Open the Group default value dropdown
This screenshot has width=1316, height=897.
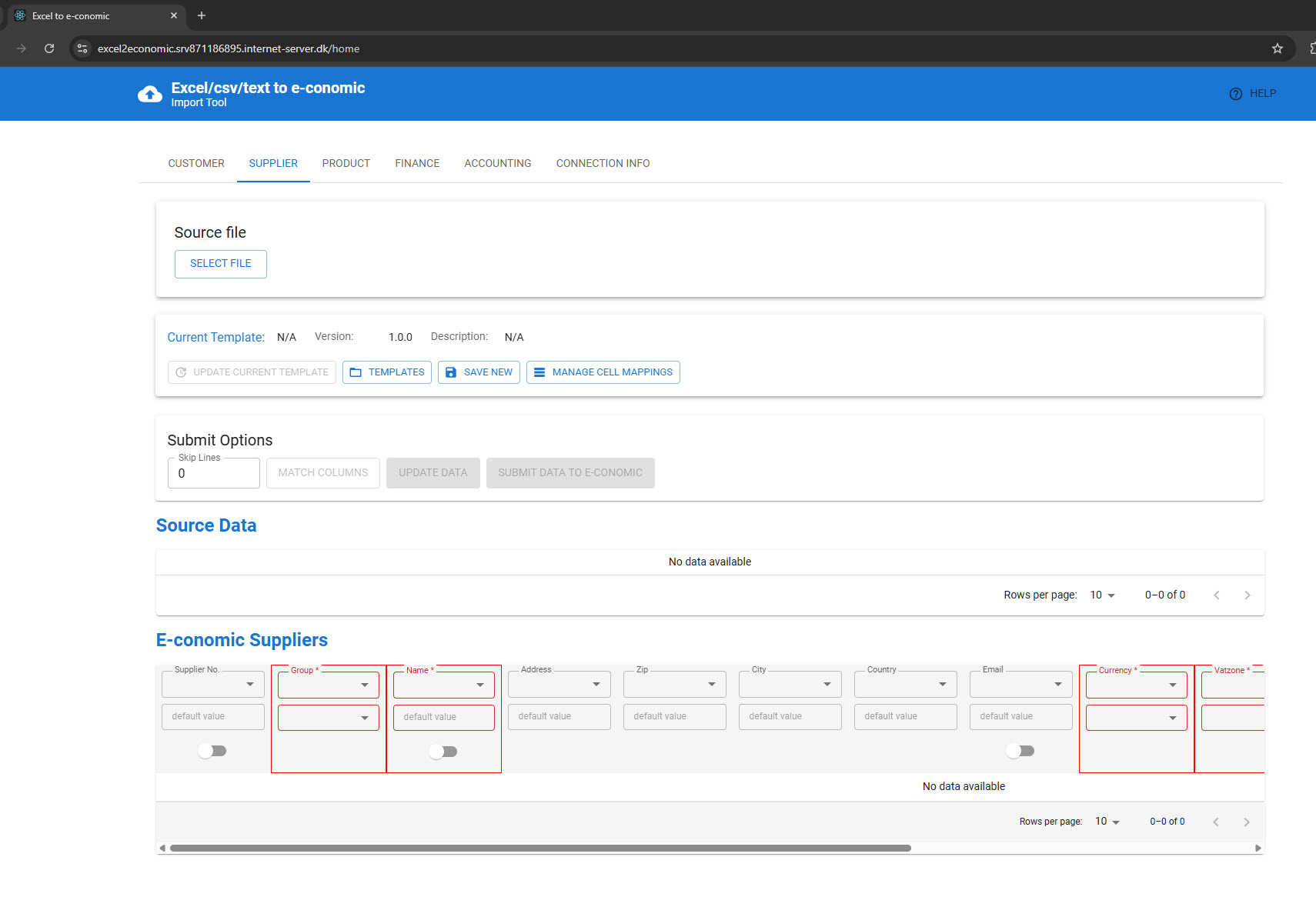pos(329,718)
